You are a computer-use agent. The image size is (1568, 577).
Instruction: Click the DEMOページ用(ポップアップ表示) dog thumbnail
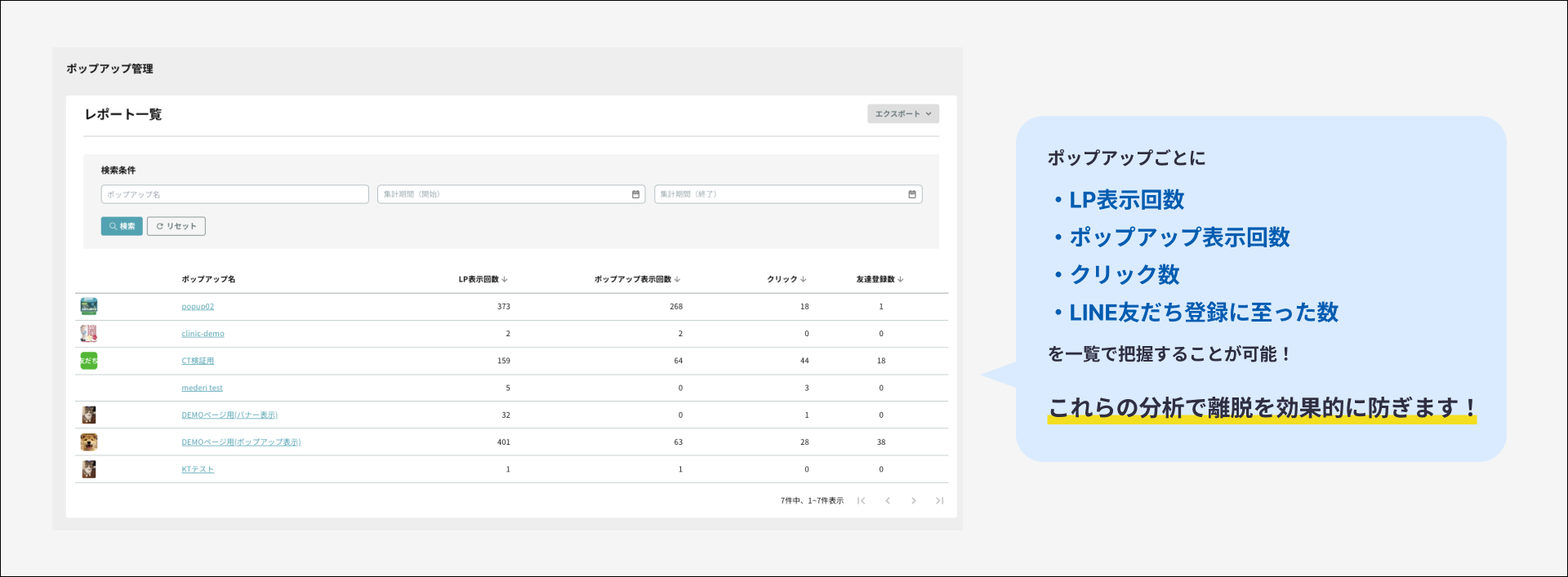tap(89, 442)
